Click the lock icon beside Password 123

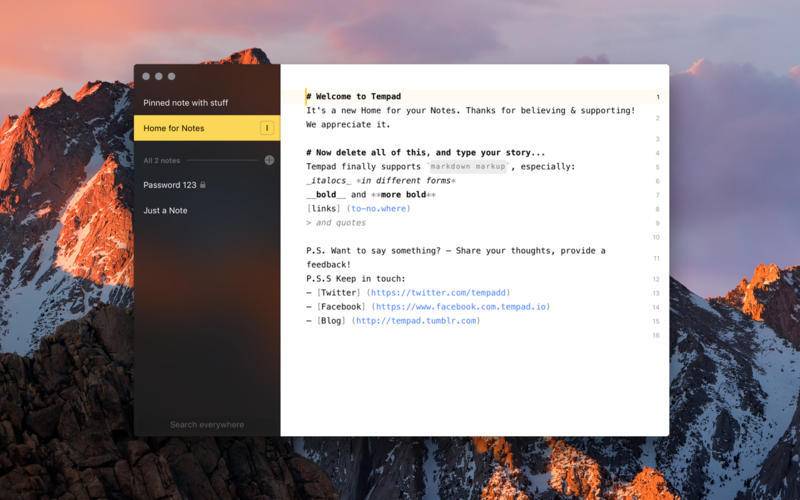click(x=203, y=184)
